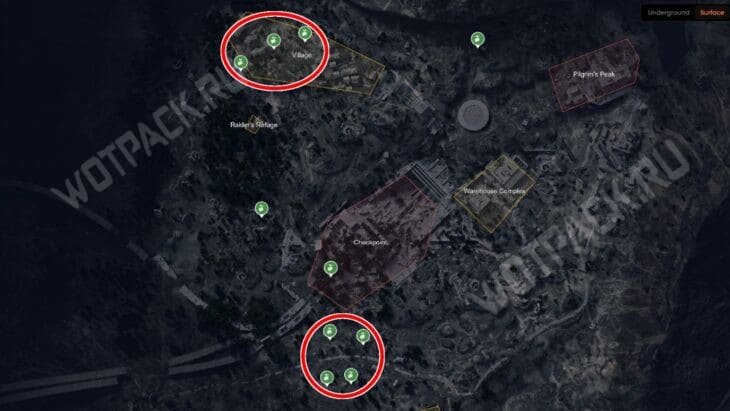Select the Surface map layer
Screen dimensions: 730x411
(711, 13)
